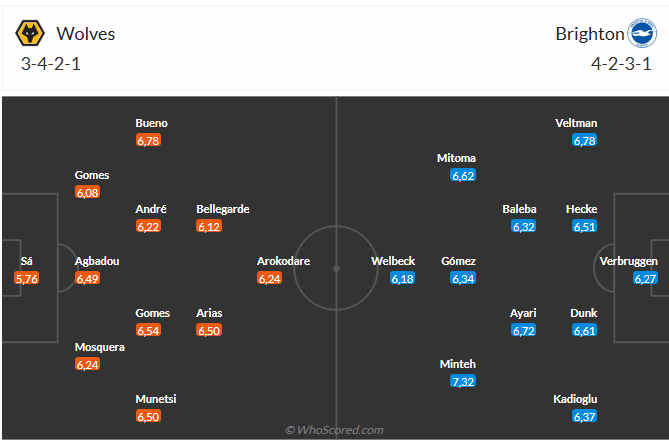Click goalkeeper Sá's 5,76 rating badge
This screenshot has height=440, width=669.
27,278
